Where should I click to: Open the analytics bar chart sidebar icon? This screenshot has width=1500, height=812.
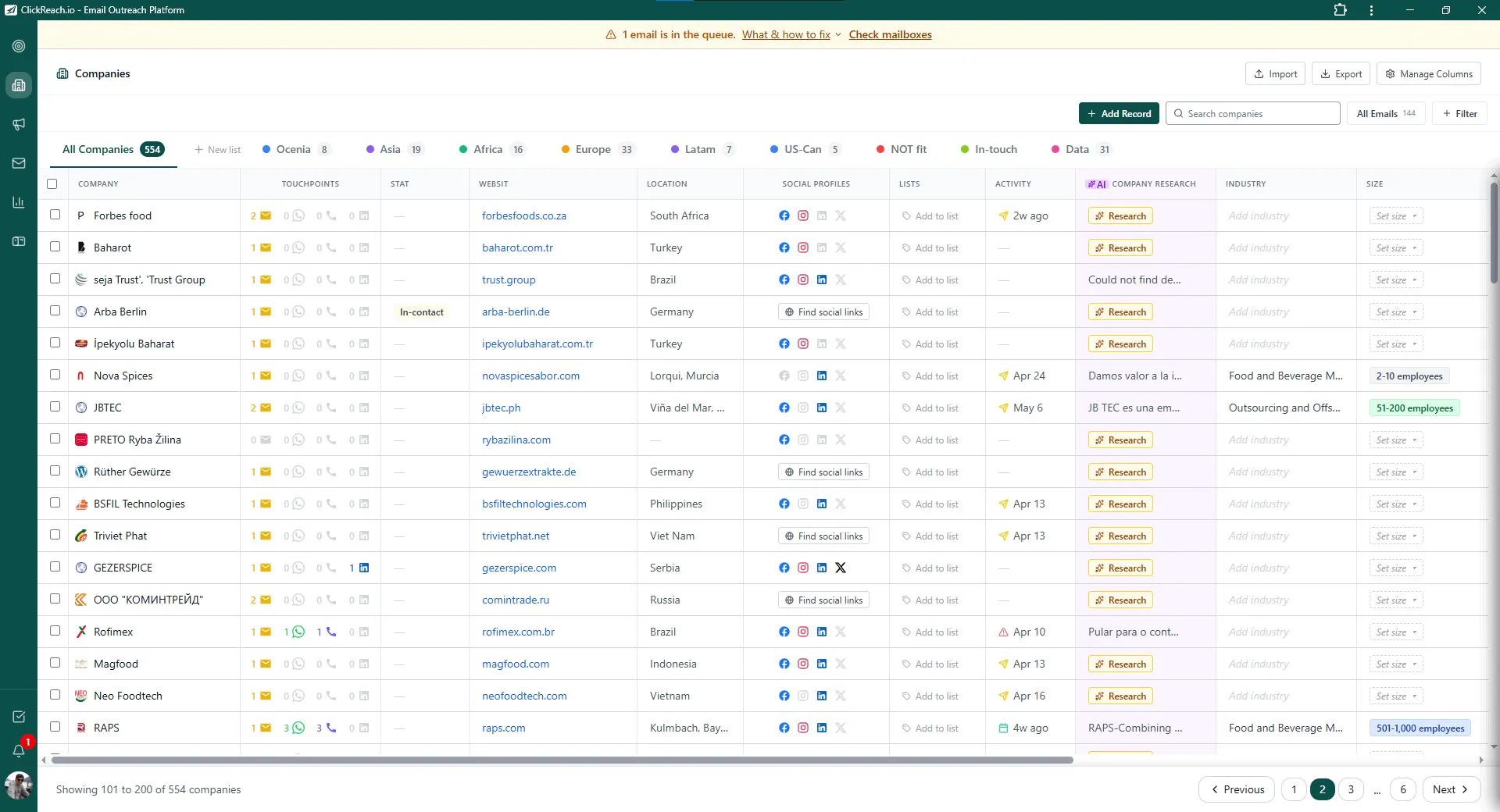click(19, 202)
